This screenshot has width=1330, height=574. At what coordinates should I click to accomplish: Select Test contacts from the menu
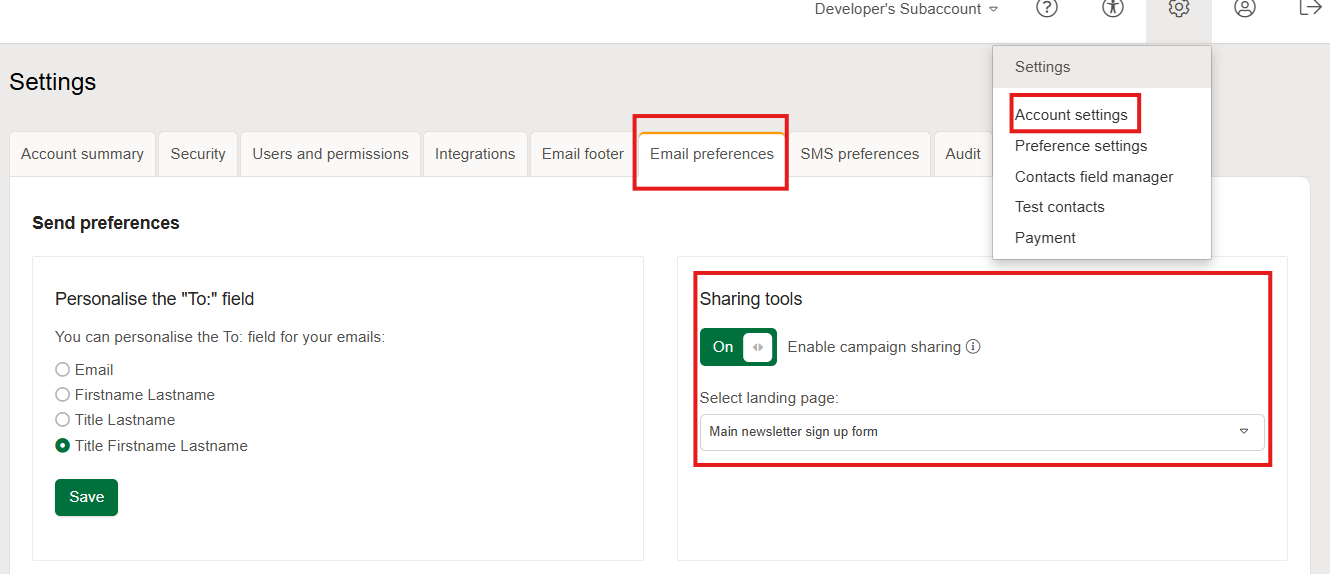(x=1060, y=207)
